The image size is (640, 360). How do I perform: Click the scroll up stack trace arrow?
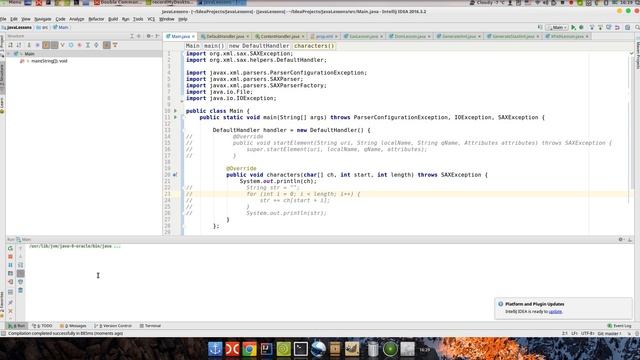pos(20,248)
